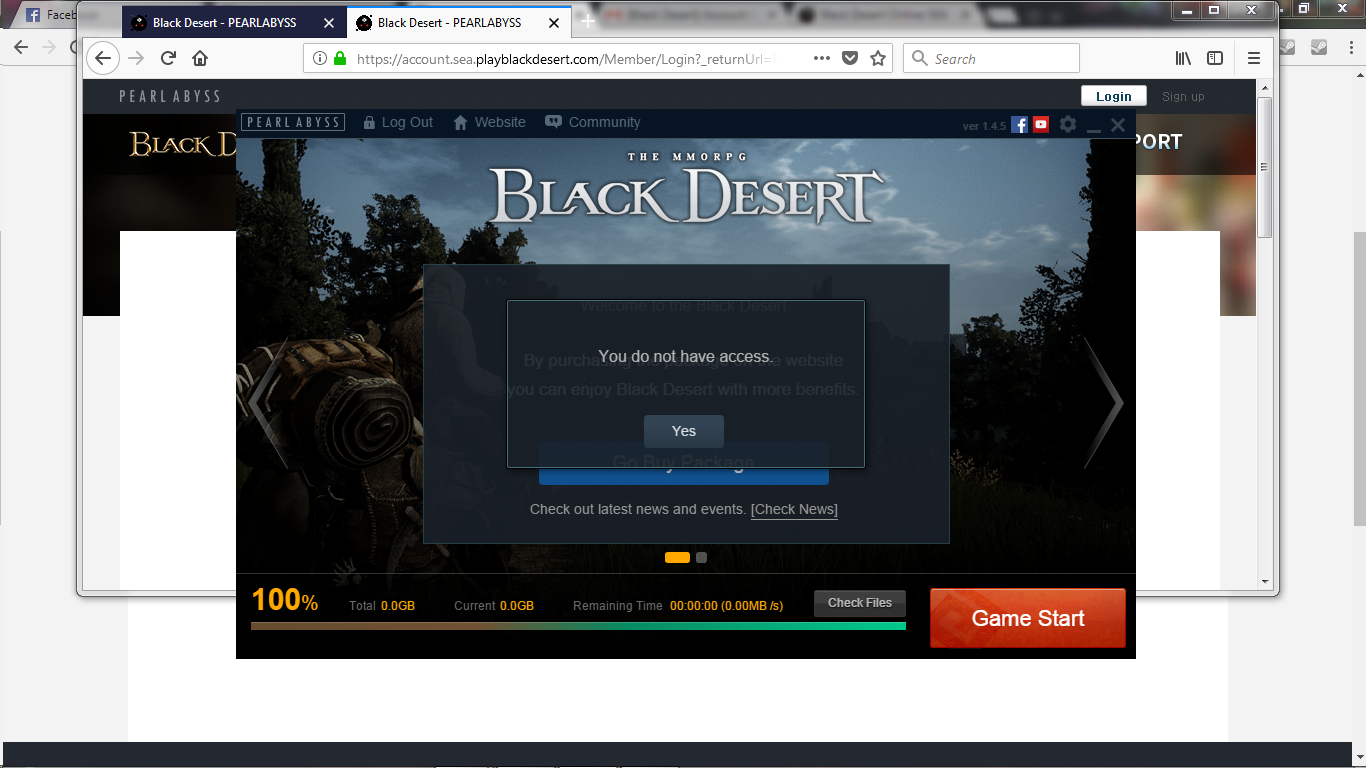
Task: Start the game with Game Start
Action: [1028, 618]
